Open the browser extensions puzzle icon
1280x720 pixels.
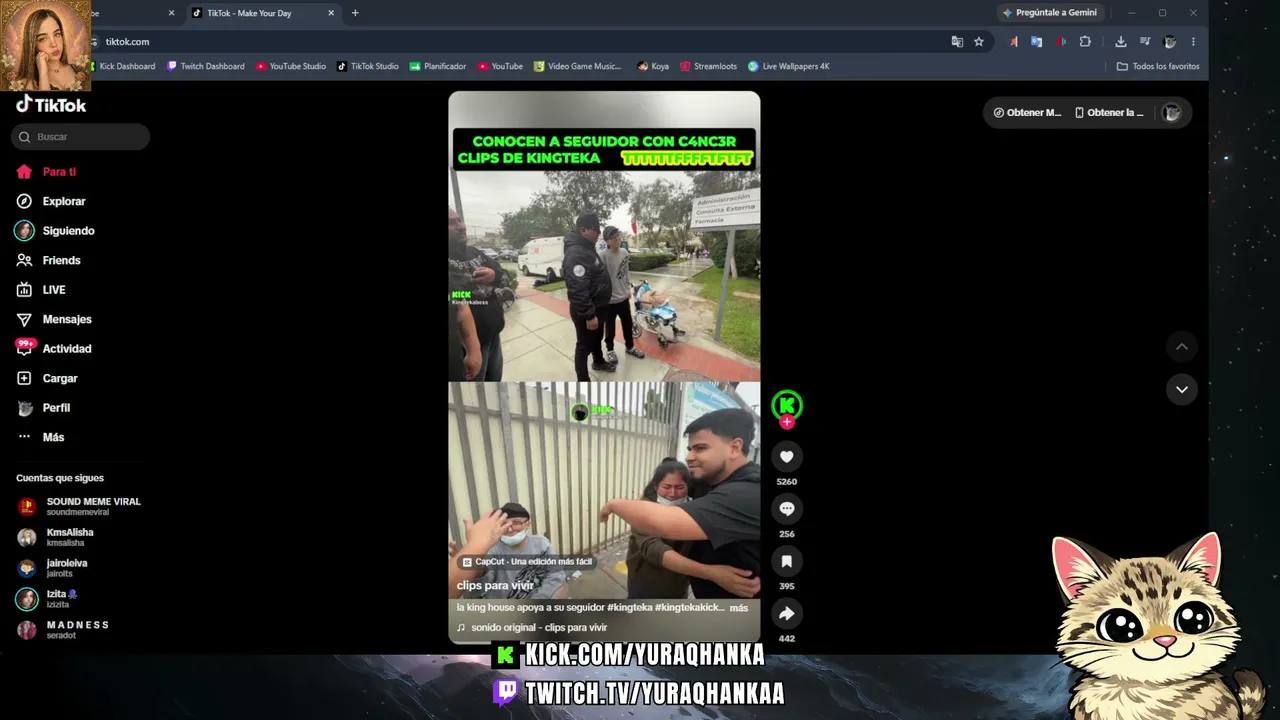pos(1085,42)
